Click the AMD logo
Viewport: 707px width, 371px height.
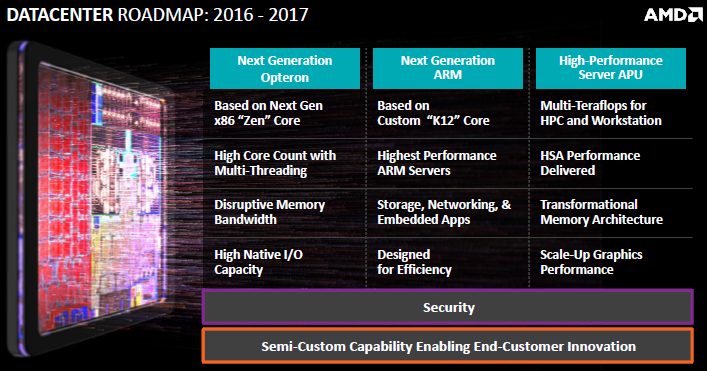(x=673, y=15)
